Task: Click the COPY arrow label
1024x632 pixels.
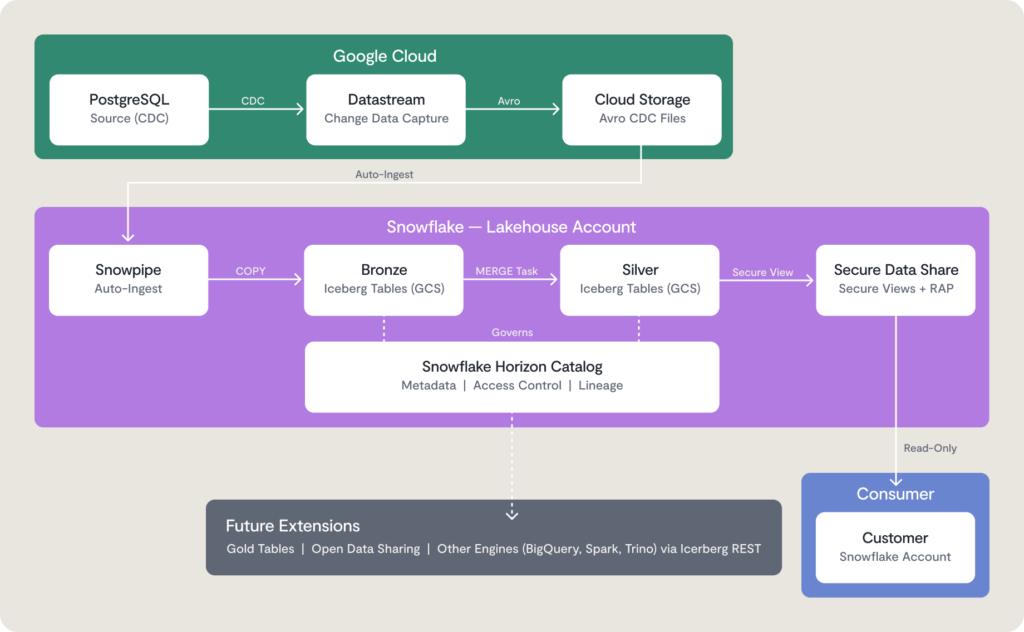Action: [x=251, y=271]
